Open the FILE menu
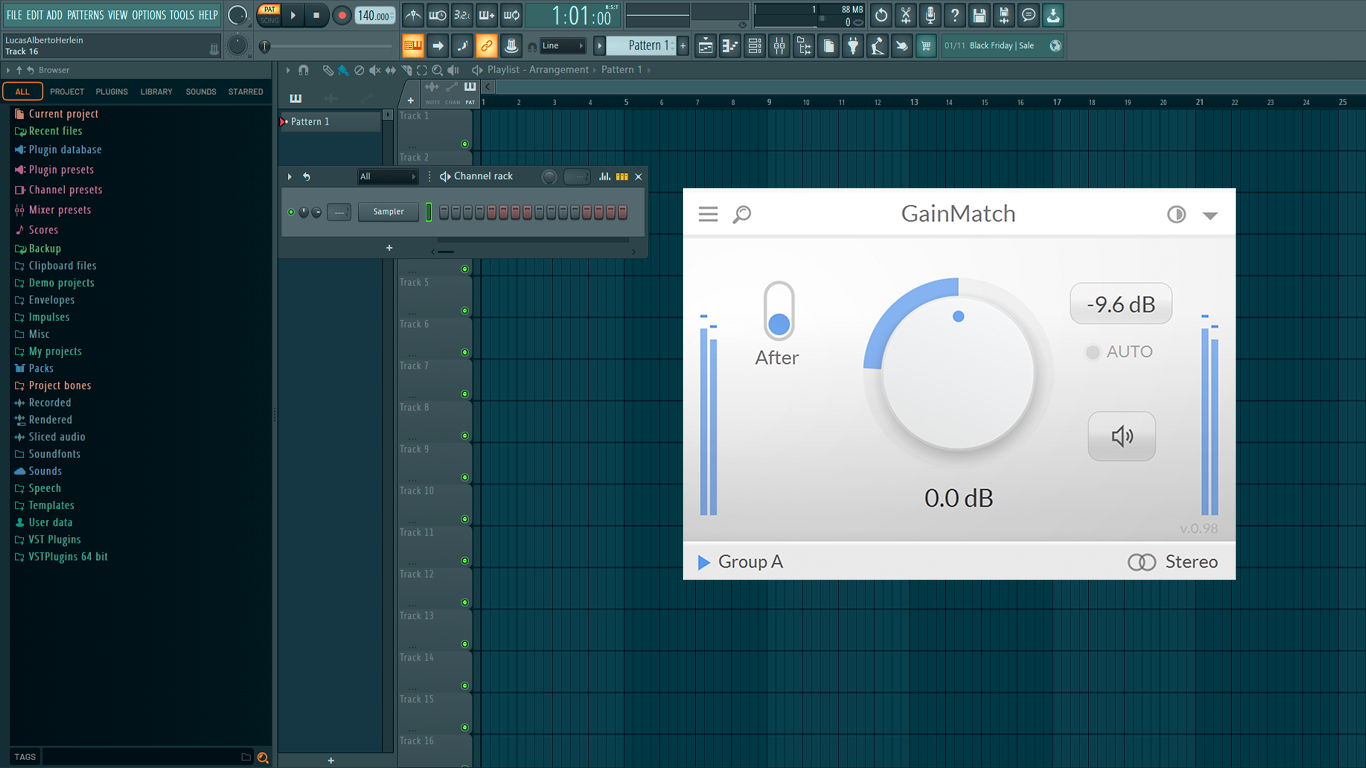Screen dimensions: 1366x768 click(14, 15)
